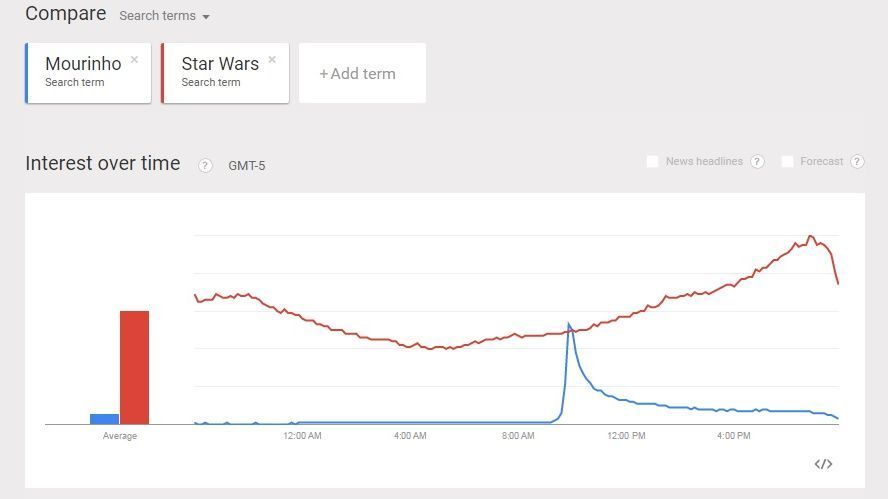Open the embed code icon
The height and width of the screenshot is (499, 888).
pyautogui.click(x=823, y=464)
